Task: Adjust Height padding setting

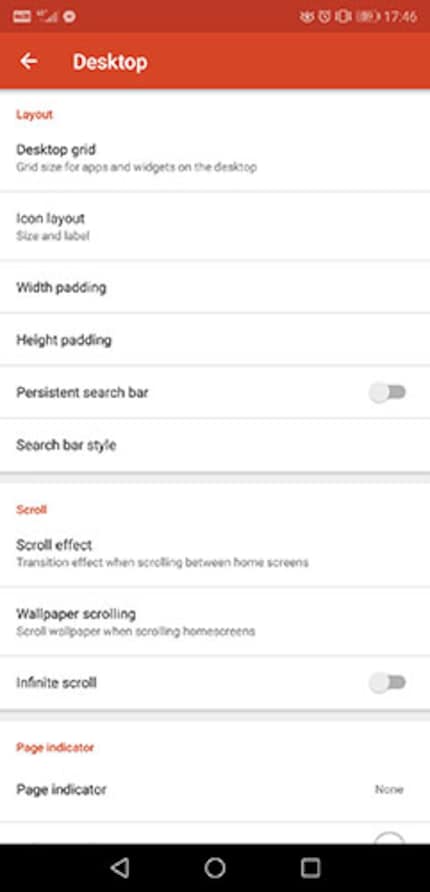Action: click(215, 340)
